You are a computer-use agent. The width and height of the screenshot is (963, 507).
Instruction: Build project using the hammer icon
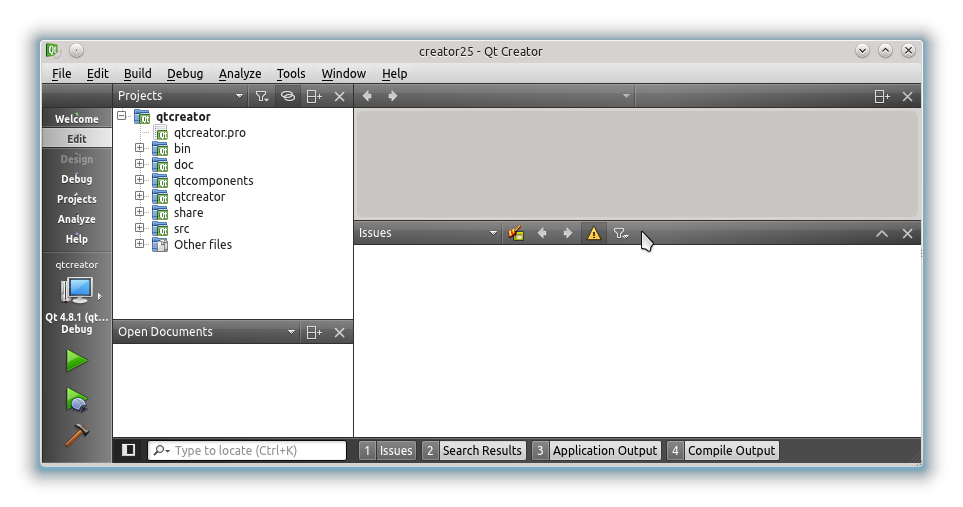(76, 436)
